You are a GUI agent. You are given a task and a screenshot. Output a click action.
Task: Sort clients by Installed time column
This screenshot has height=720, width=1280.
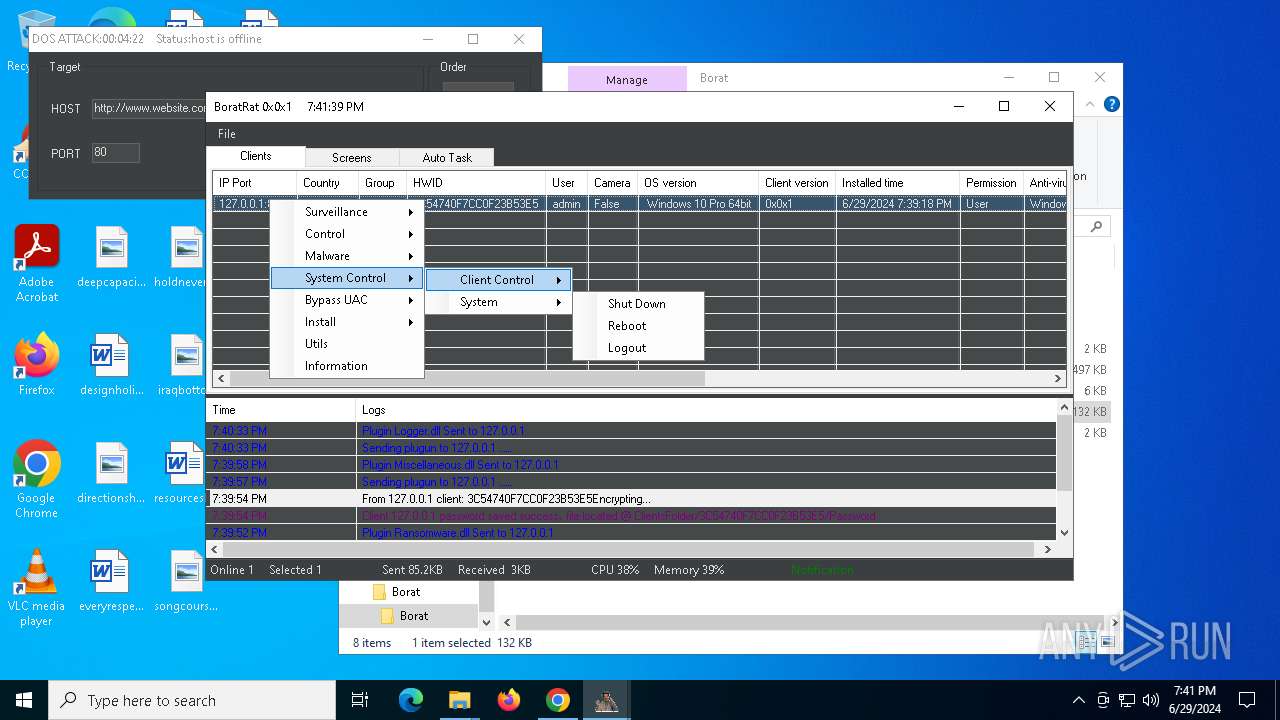point(897,183)
